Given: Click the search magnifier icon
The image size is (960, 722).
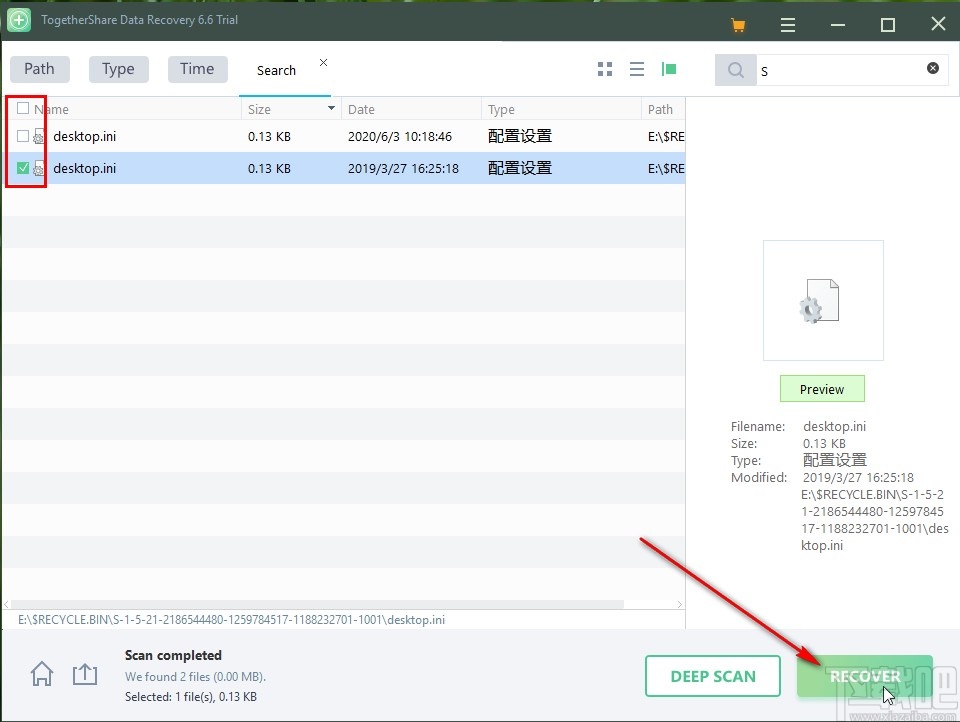Looking at the screenshot, I should click(735, 70).
